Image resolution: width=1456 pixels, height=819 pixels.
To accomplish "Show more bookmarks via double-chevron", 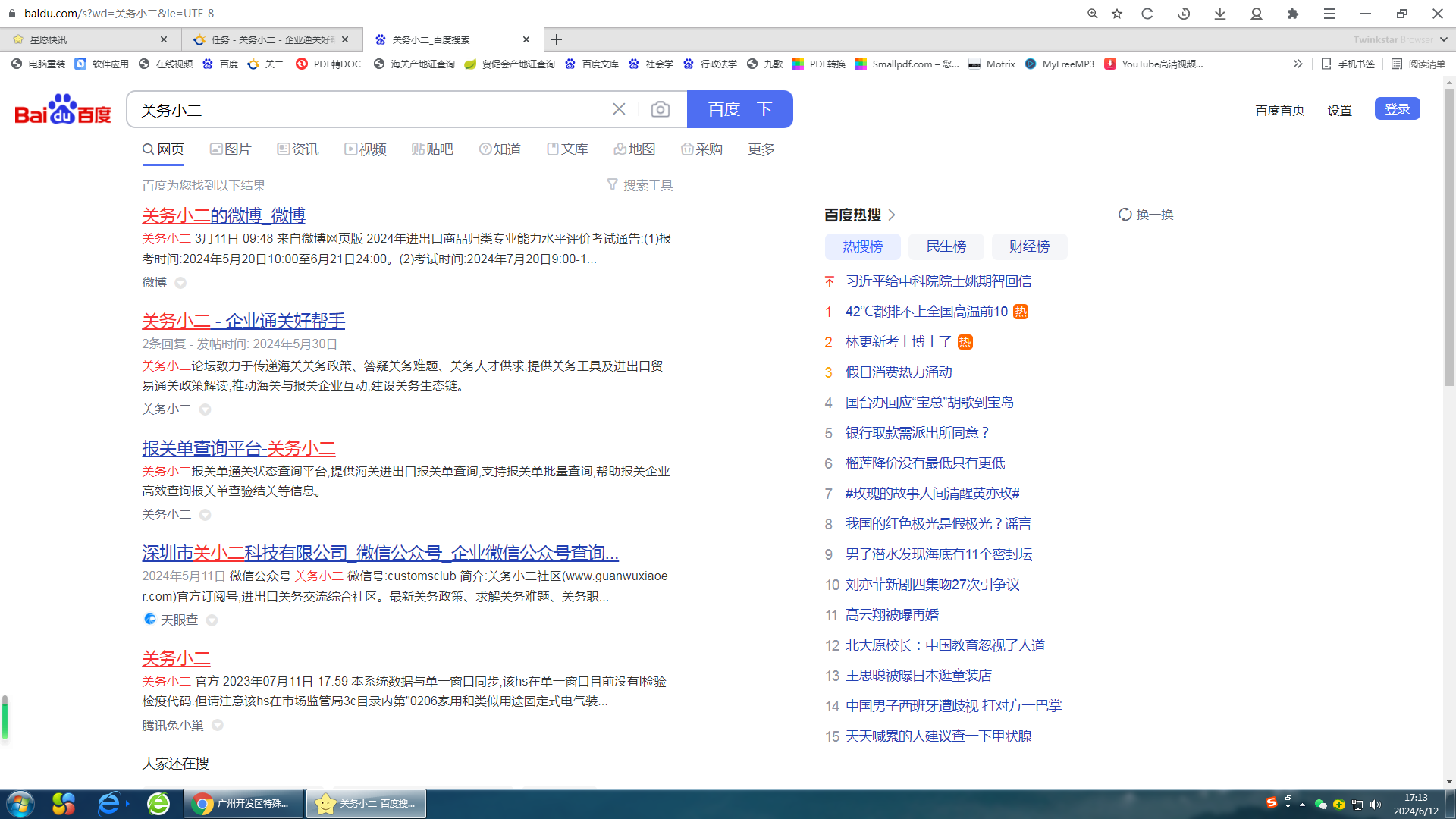I will [x=1298, y=64].
